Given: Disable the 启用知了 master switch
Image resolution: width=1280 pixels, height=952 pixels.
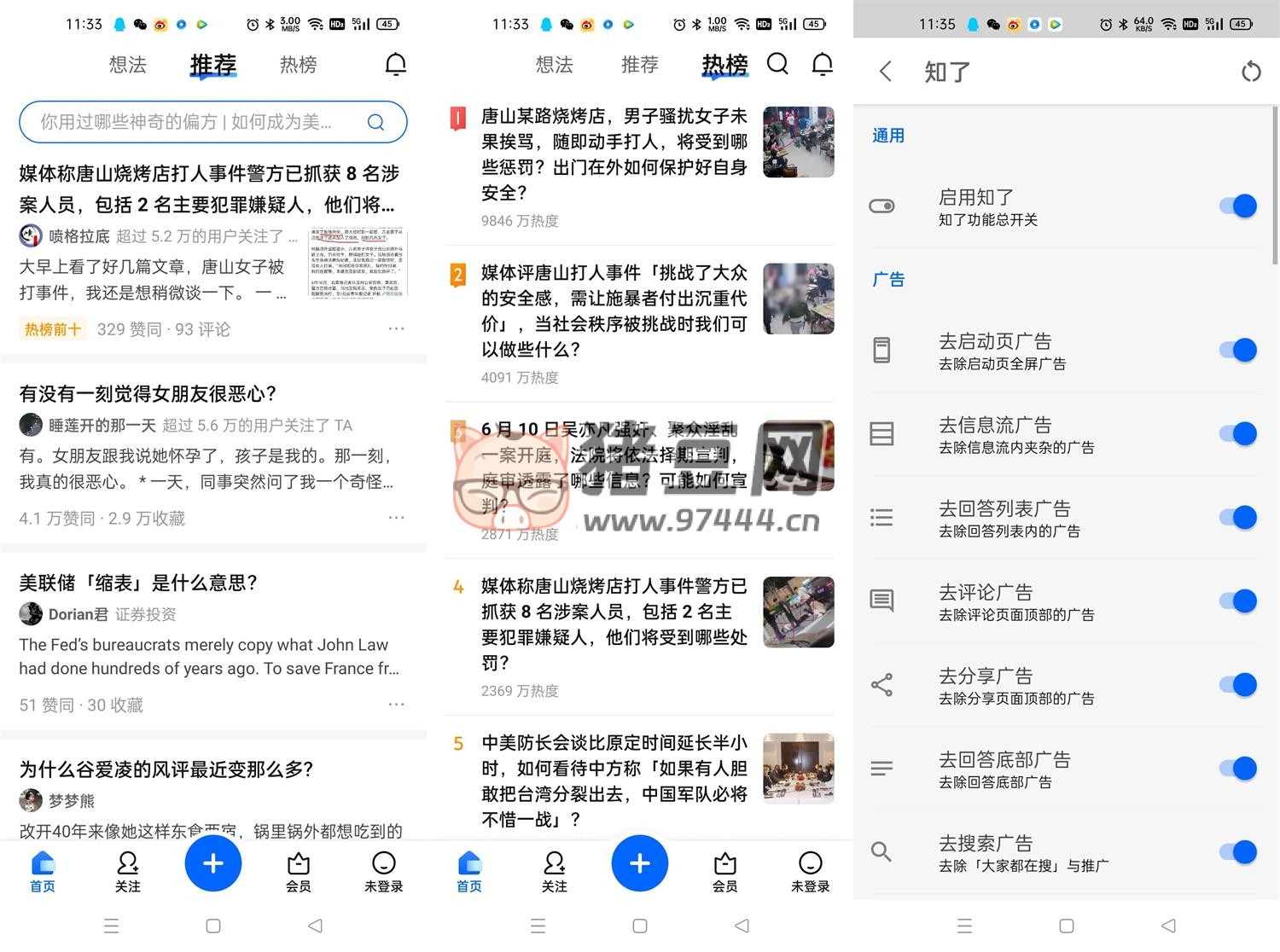Looking at the screenshot, I should pos(1238,206).
